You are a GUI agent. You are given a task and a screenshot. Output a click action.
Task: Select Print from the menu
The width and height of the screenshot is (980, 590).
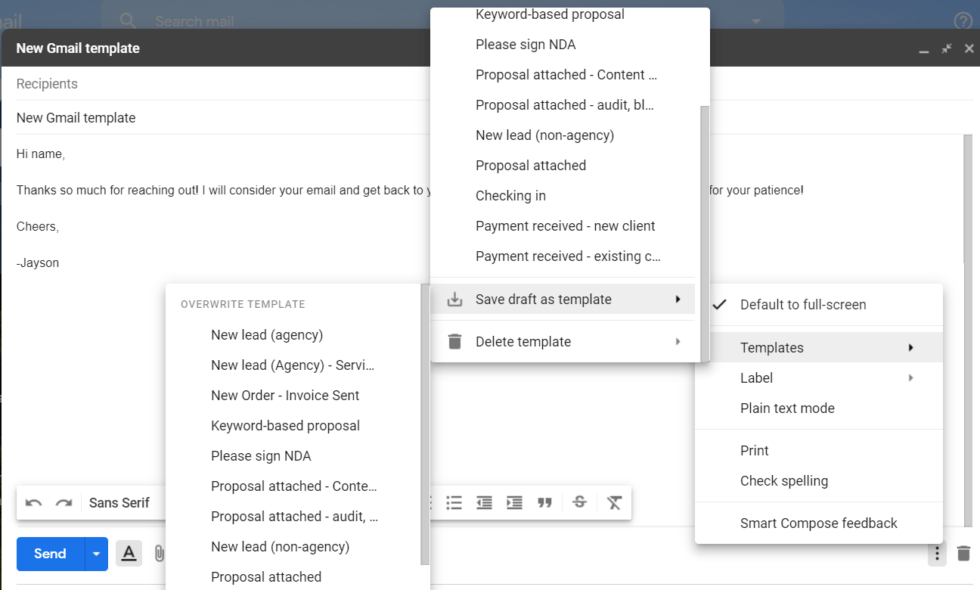coord(754,450)
